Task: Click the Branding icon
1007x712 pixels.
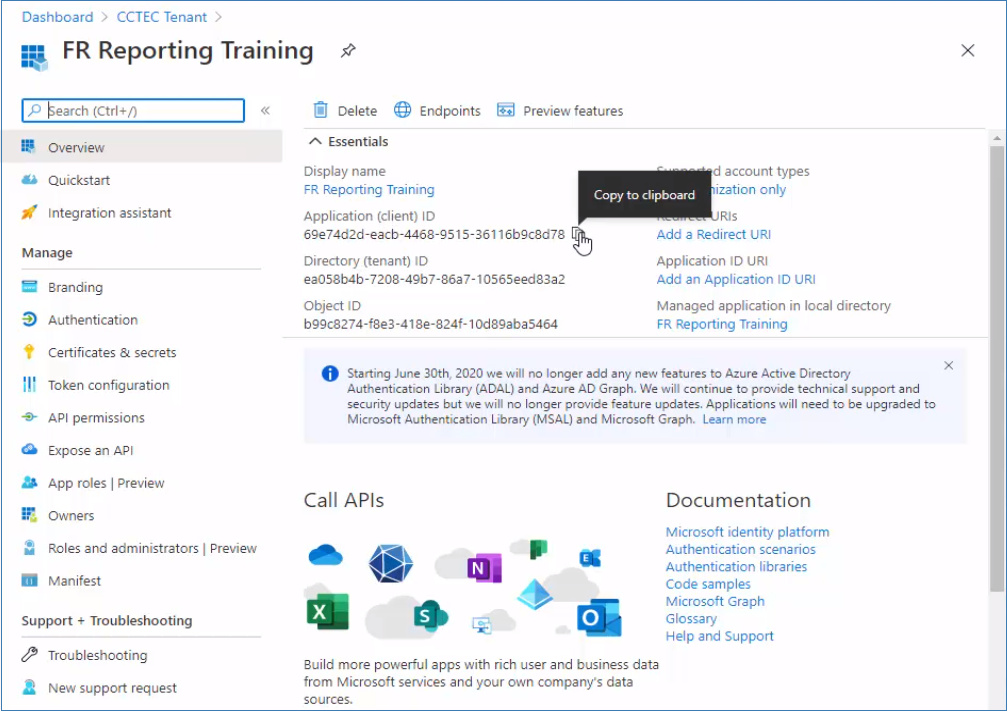Action: [x=30, y=286]
